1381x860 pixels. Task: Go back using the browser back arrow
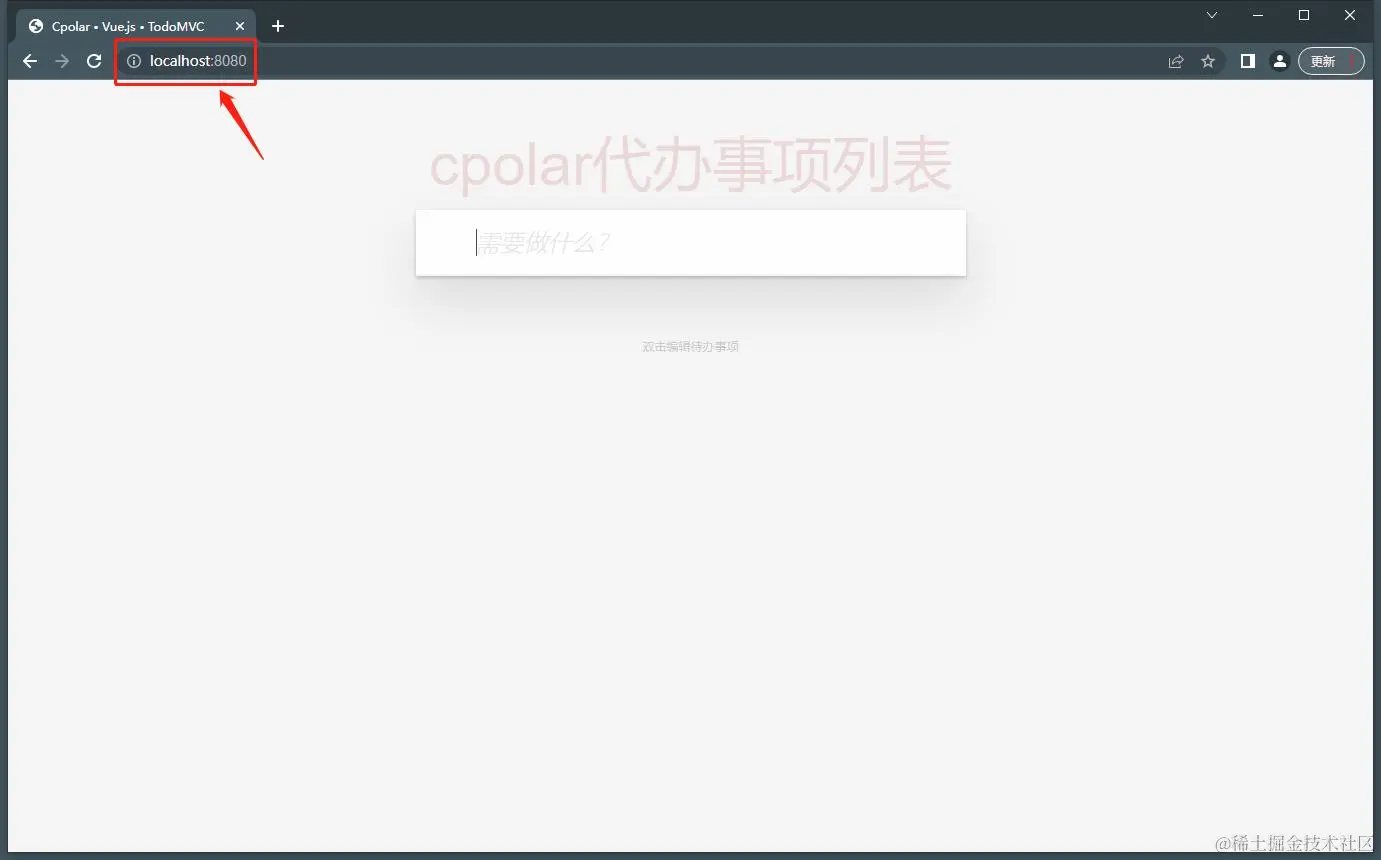click(30, 61)
